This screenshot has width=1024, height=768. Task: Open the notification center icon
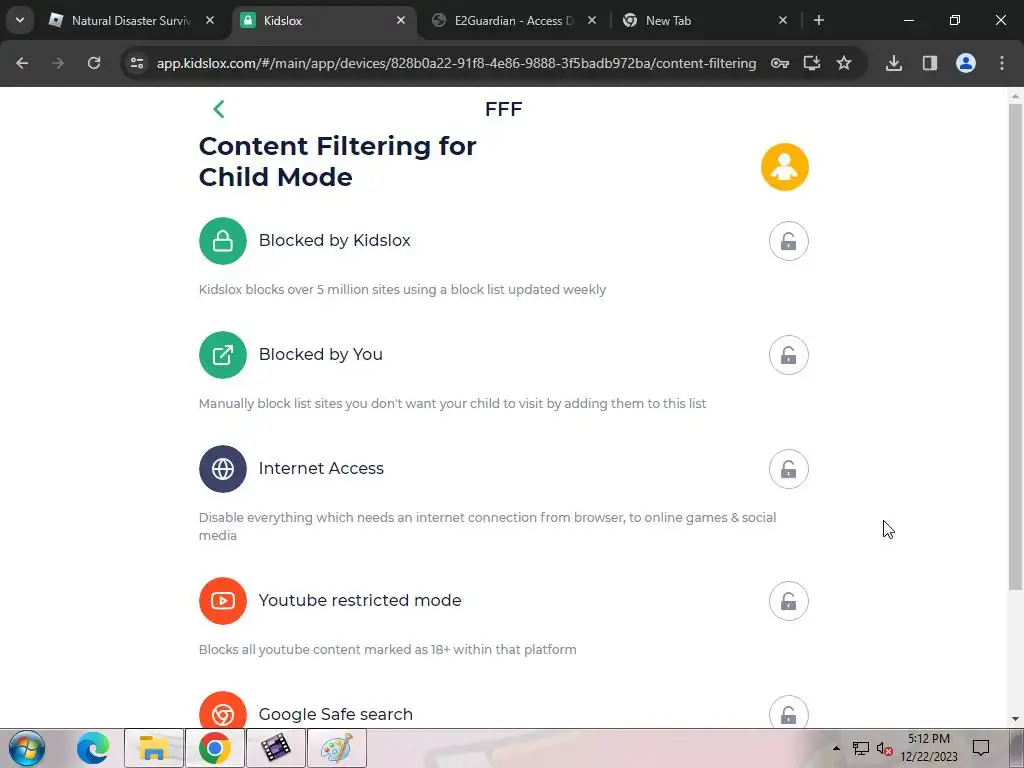(981, 748)
